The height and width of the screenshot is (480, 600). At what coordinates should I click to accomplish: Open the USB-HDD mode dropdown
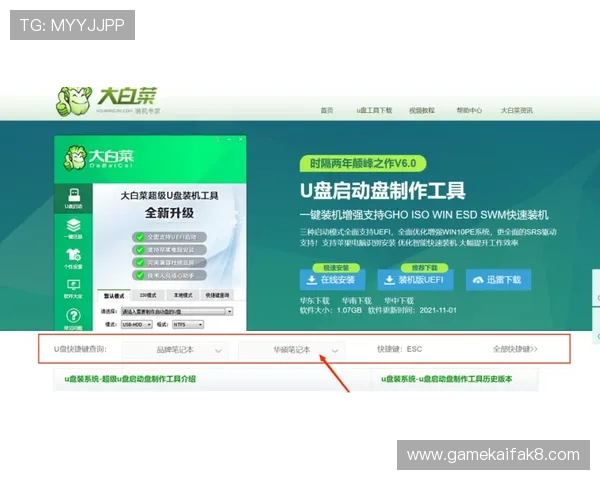click(x=137, y=325)
